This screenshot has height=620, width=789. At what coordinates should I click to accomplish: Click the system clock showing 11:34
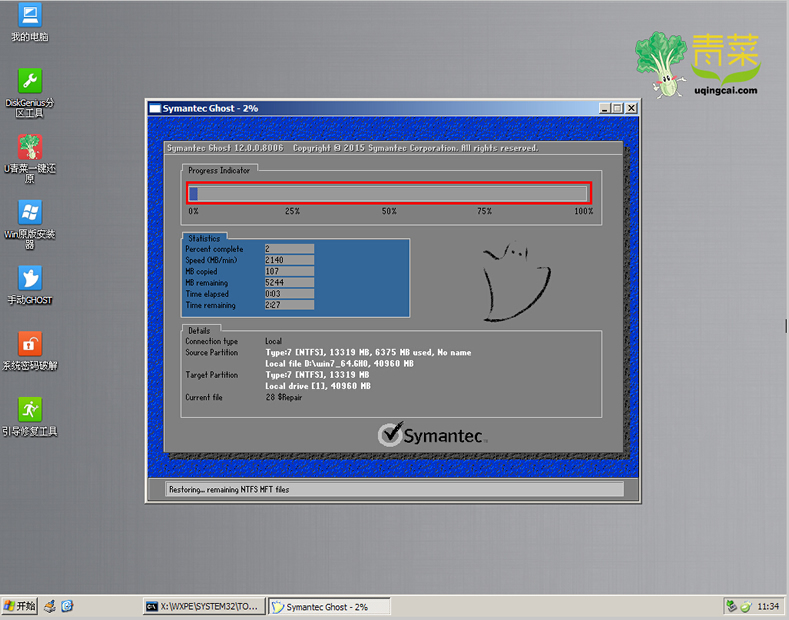[768, 606]
